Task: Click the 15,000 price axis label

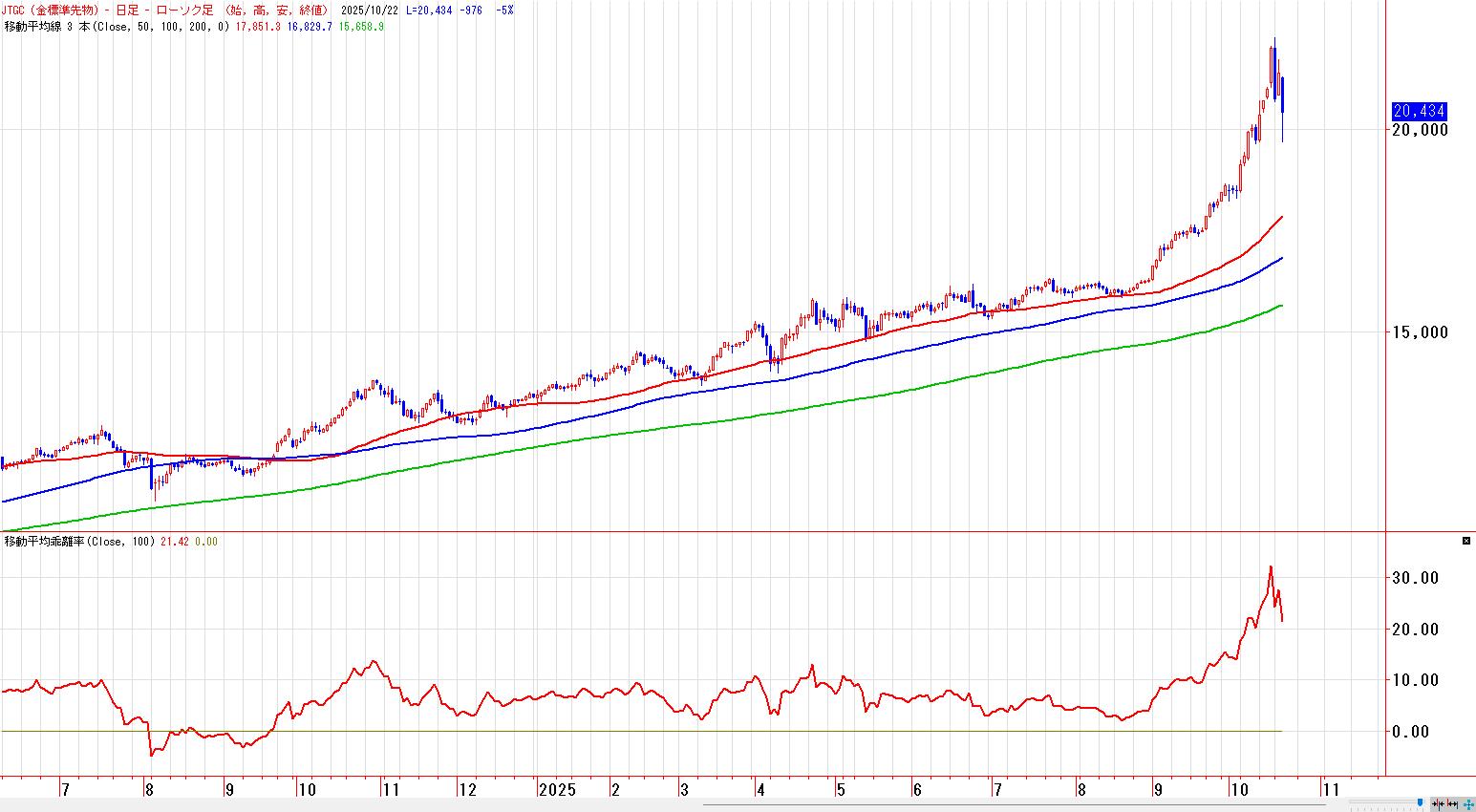Action: [x=1419, y=332]
